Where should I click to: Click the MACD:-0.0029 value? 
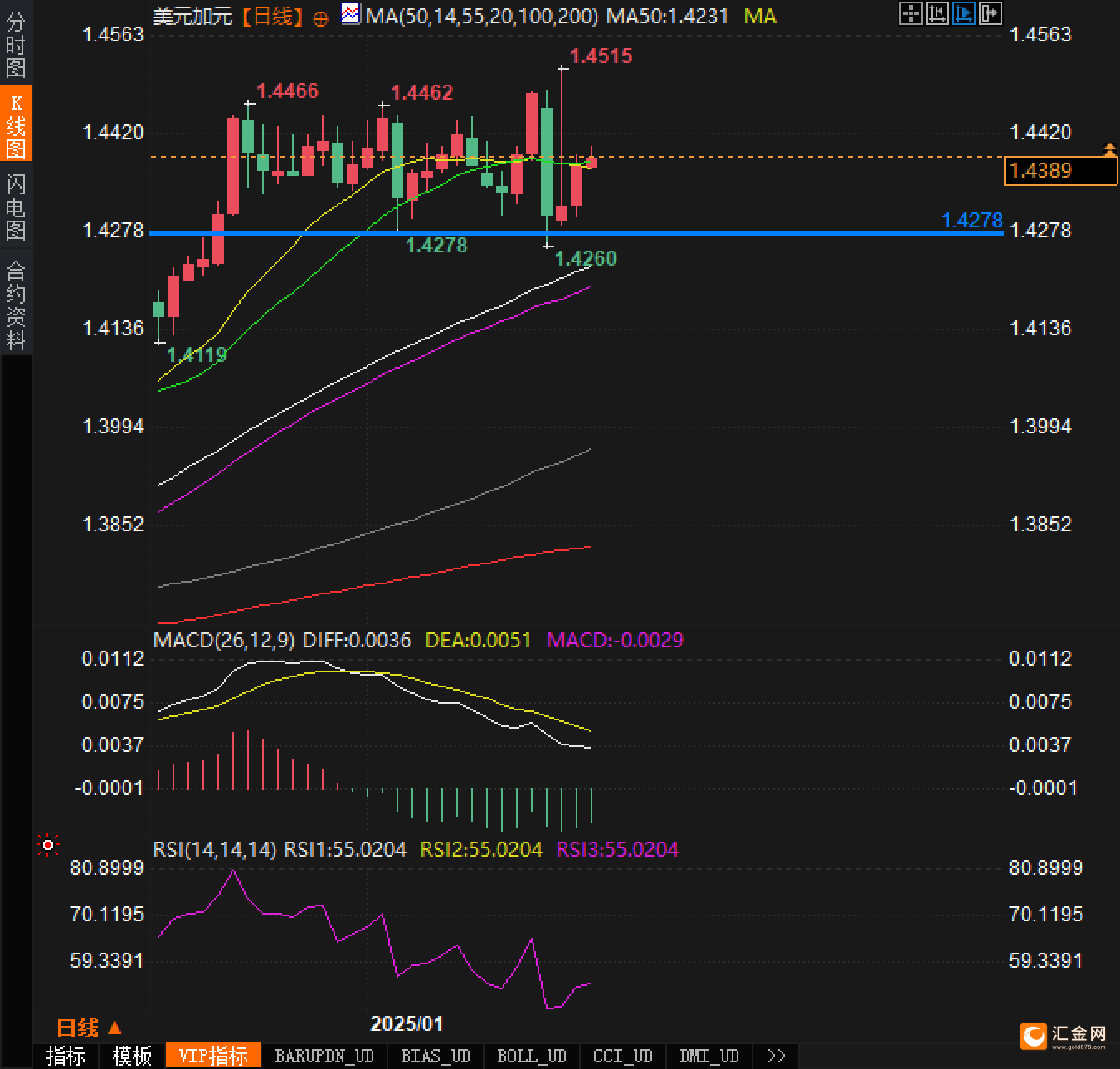pyautogui.click(x=615, y=640)
